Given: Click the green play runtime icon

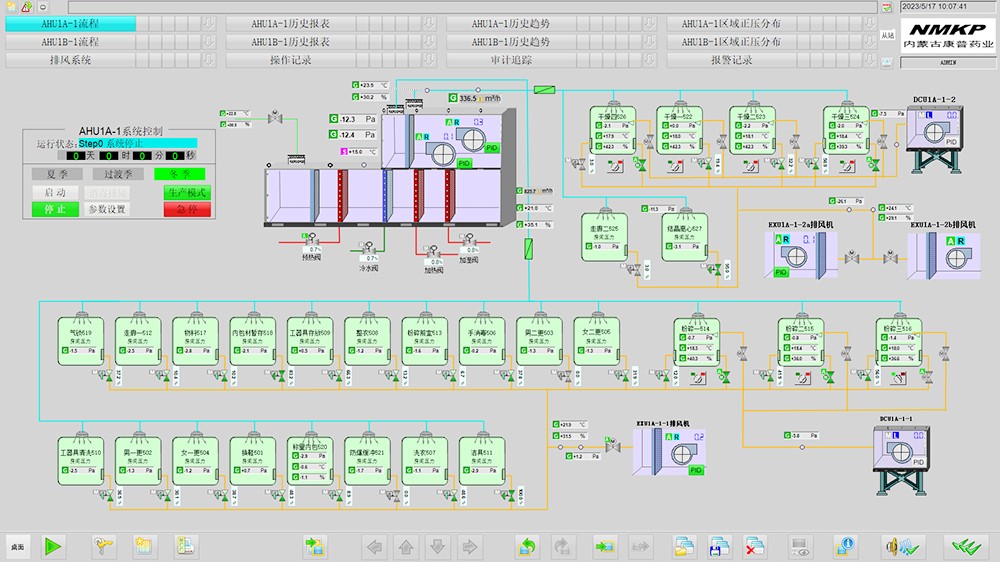Looking at the screenshot, I should tap(53, 546).
